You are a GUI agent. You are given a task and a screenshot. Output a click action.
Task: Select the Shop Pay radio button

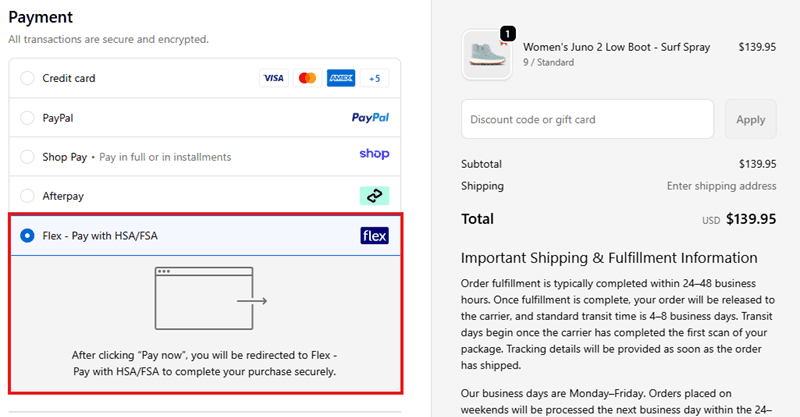(x=27, y=157)
